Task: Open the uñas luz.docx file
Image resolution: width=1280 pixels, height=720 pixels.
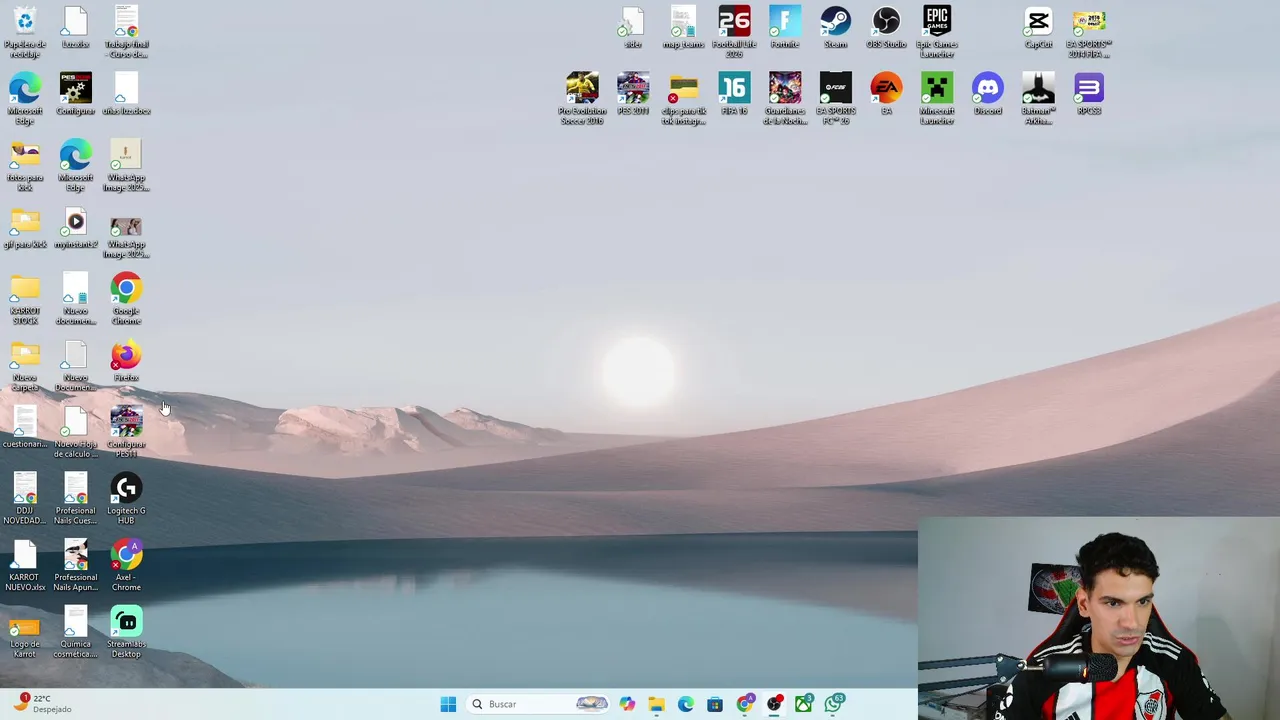Action: (126, 93)
